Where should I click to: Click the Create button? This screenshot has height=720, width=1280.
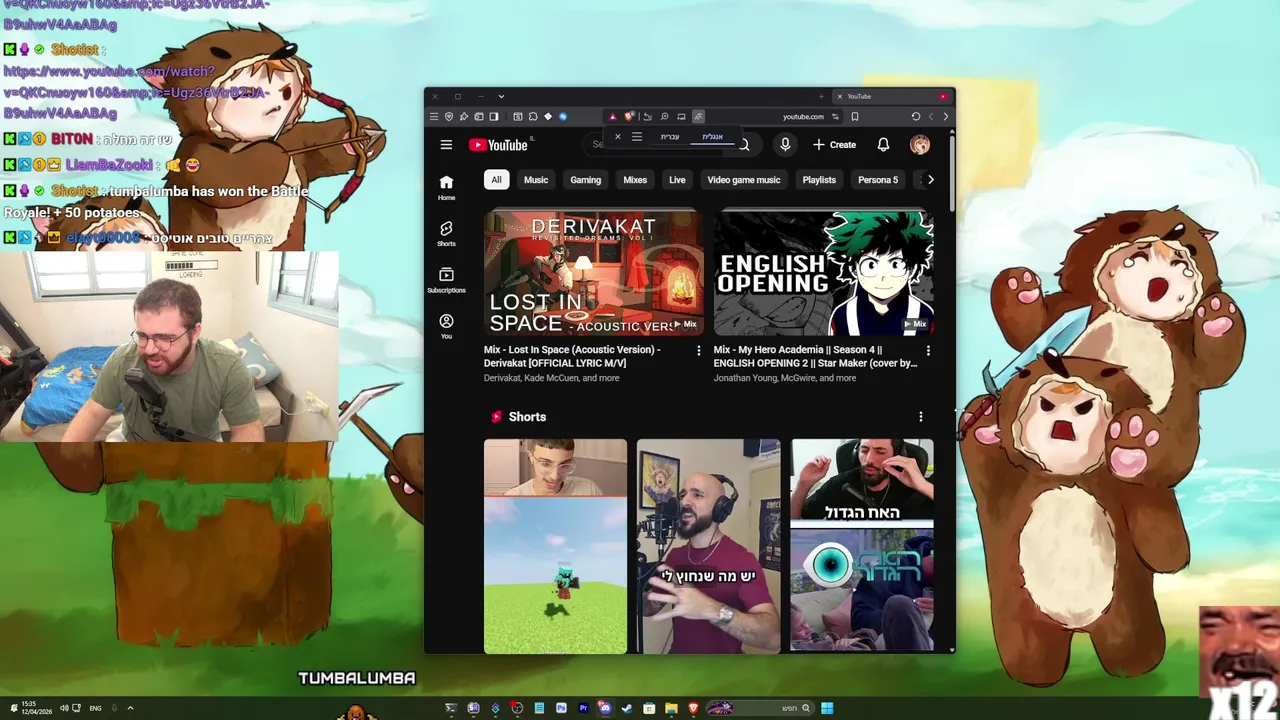coord(834,145)
